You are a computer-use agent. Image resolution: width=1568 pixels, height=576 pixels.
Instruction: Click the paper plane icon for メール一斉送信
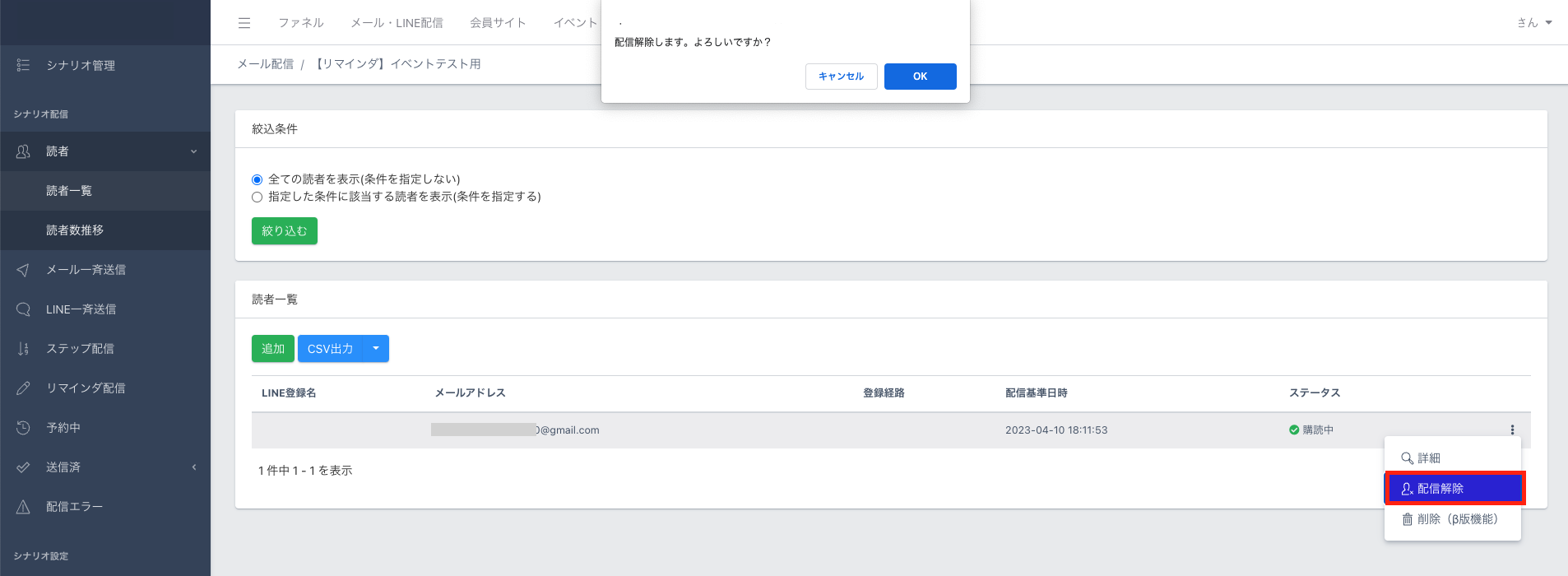click(x=23, y=270)
